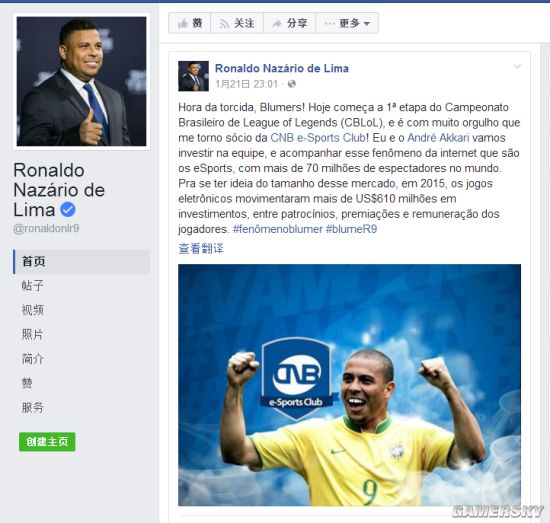Screen dimensions: 550x523
Task: Click the thumbs-up Like (赞) button
Action: point(189,23)
